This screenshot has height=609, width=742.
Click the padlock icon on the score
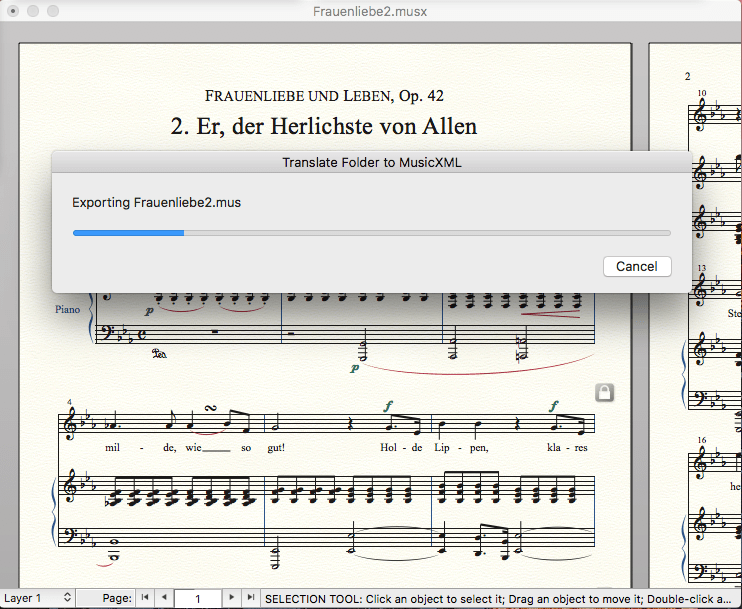click(x=604, y=392)
